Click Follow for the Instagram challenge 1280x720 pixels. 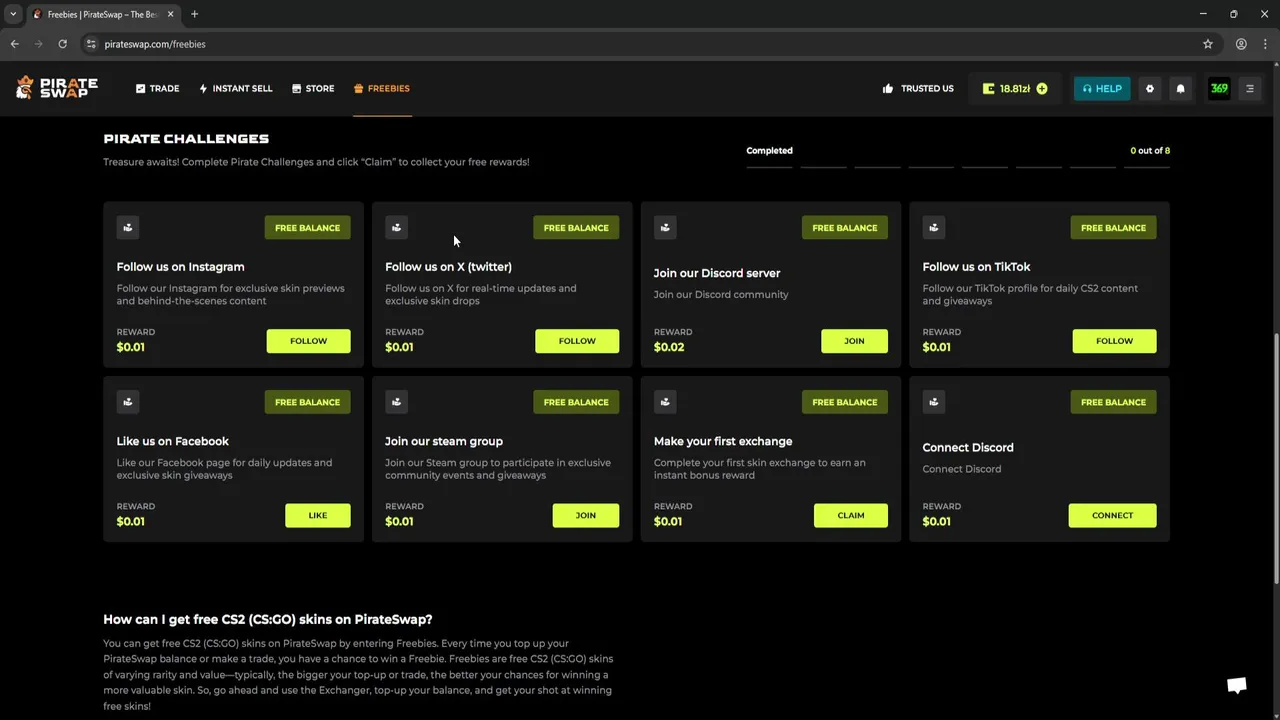click(308, 341)
